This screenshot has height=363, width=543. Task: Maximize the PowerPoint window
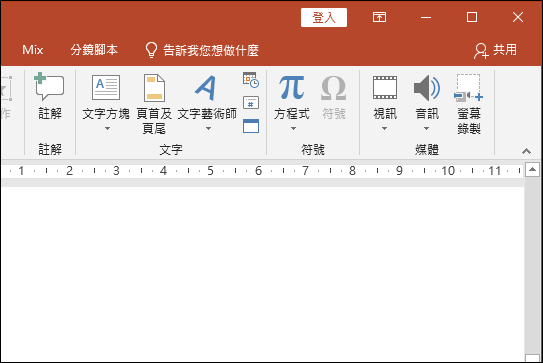pyautogui.click(x=472, y=17)
